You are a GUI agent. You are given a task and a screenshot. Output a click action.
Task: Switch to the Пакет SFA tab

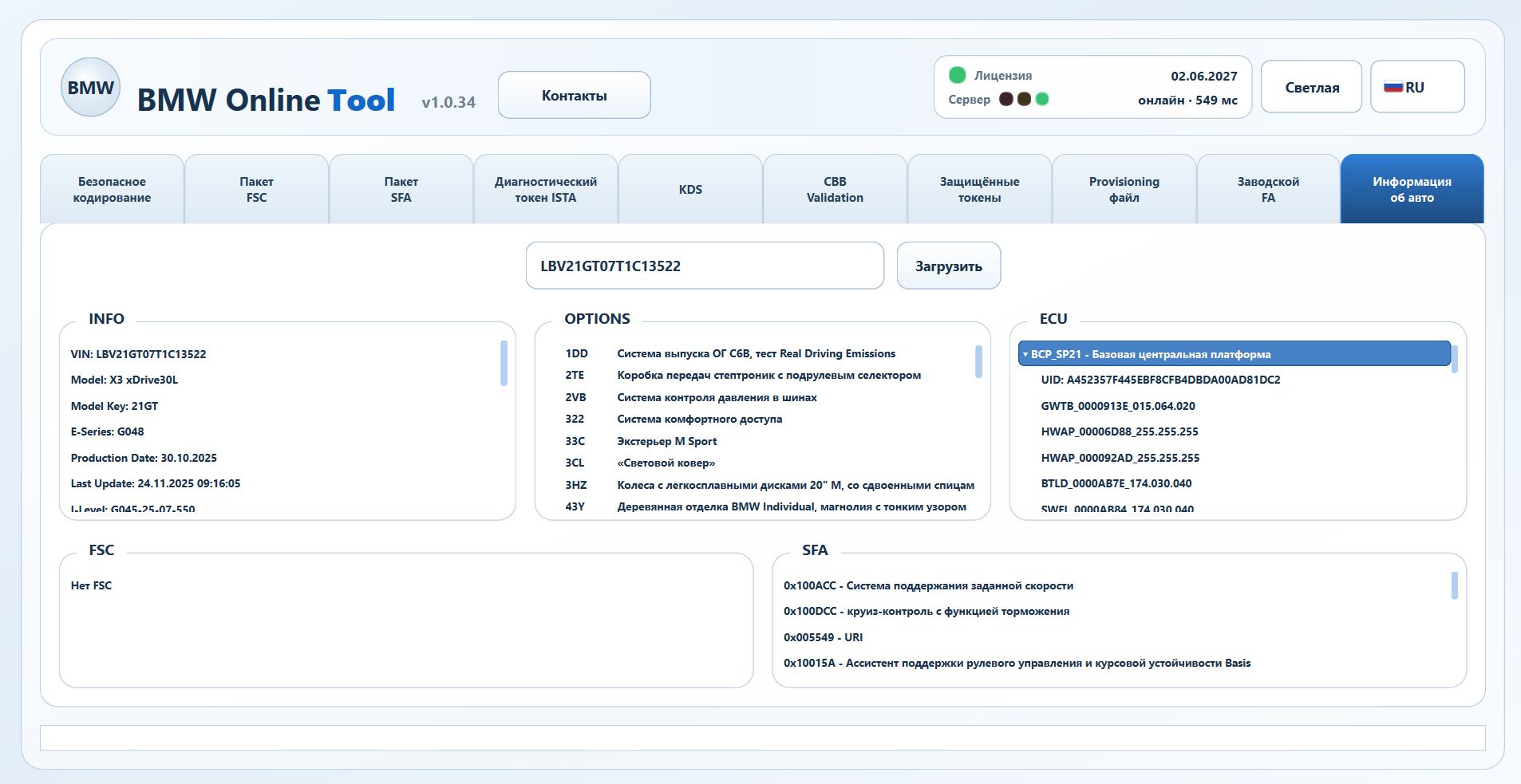click(401, 190)
